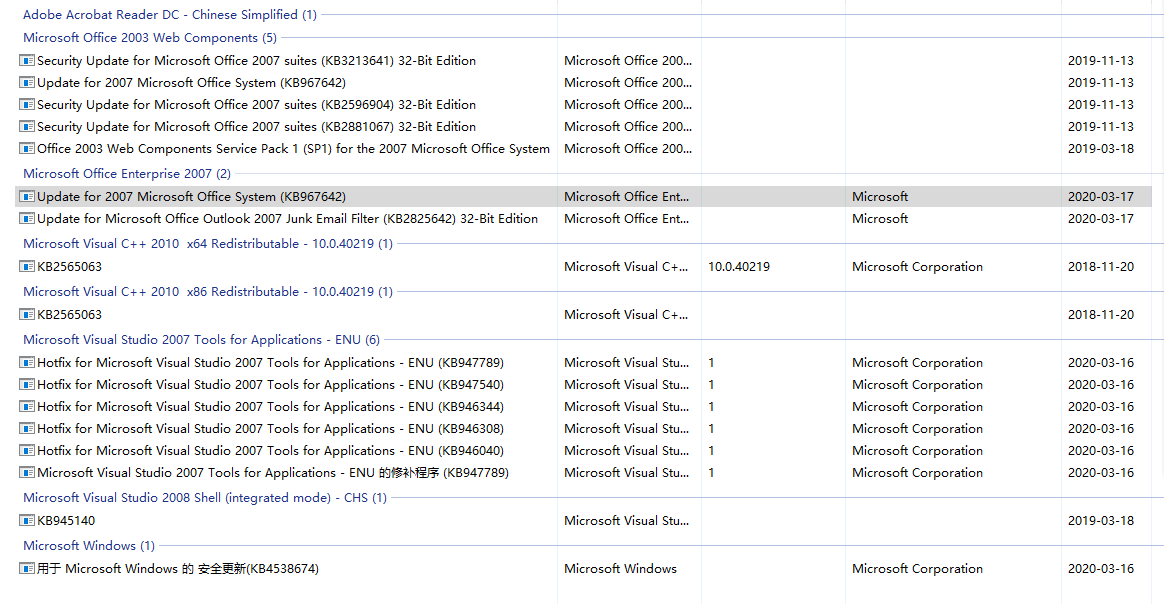Image resolution: width=1164 pixels, height=604 pixels.
Task: Select Security Update for Office 2007 suites (KB3213641)
Action: point(256,61)
